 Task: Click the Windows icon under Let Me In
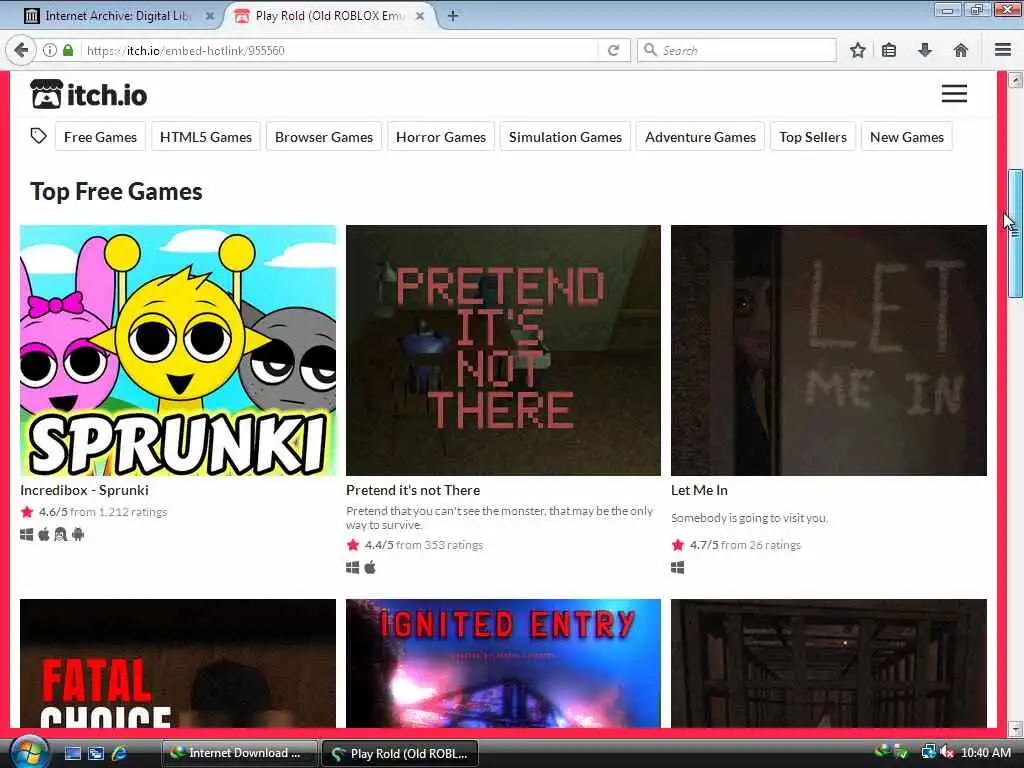(678, 568)
